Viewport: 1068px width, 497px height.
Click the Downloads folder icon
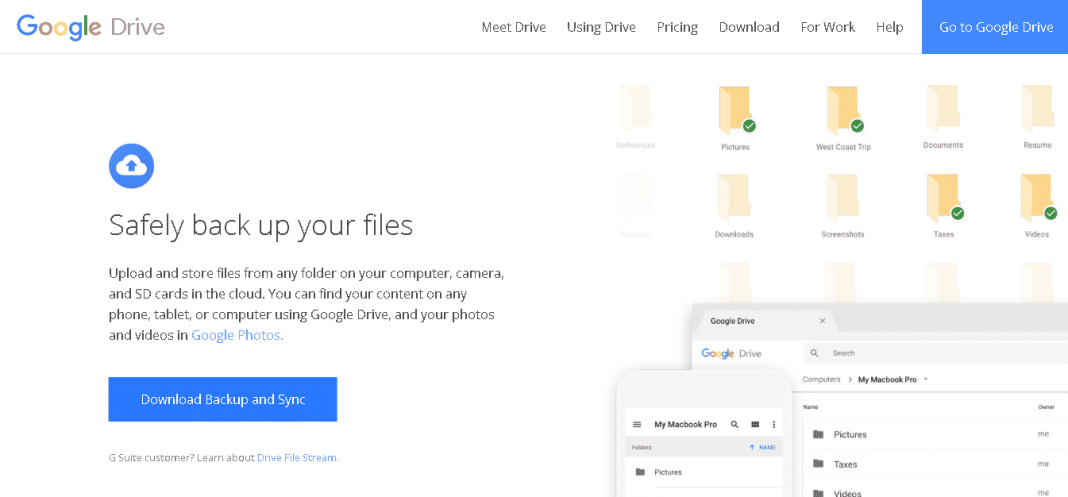tap(734, 198)
